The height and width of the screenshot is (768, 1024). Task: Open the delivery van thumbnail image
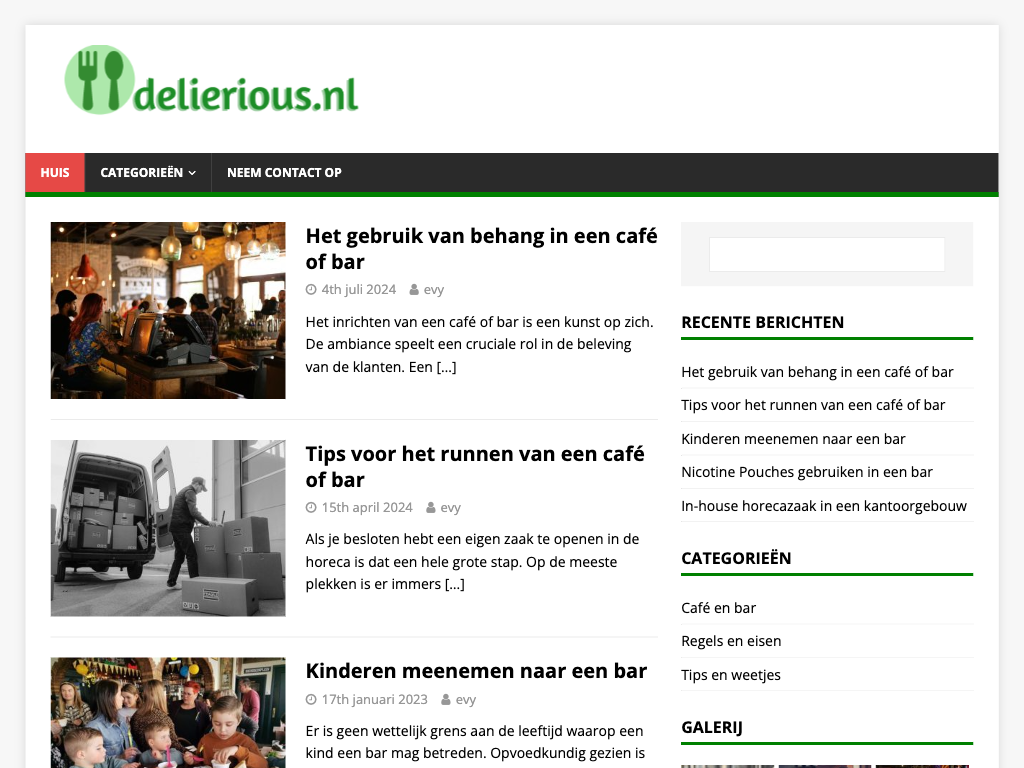(168, 528)
